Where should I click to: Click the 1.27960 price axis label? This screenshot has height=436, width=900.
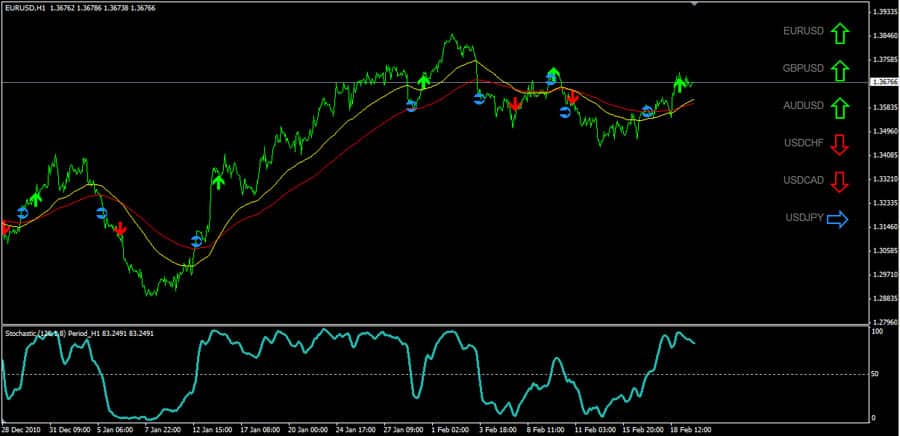(x=886, y=322)
